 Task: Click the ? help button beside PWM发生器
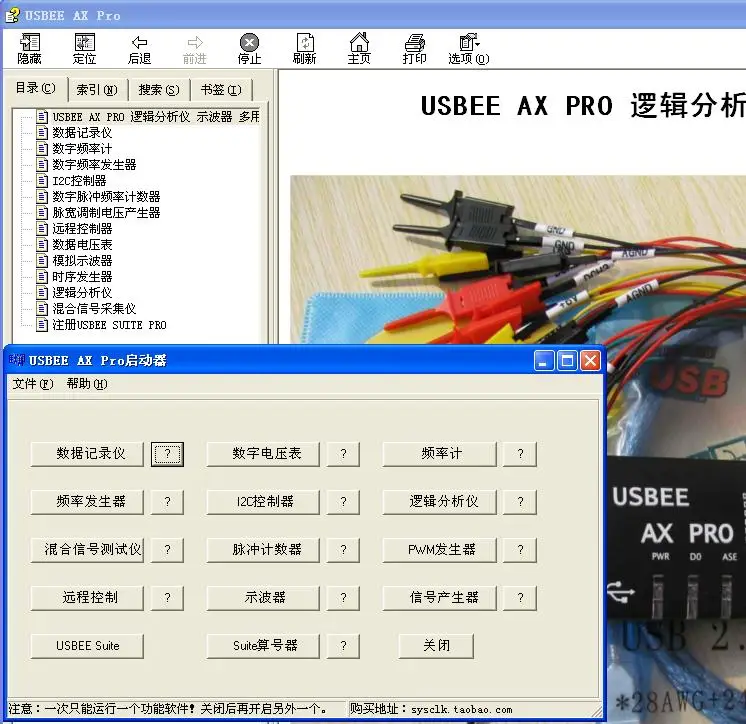point(520,550)
